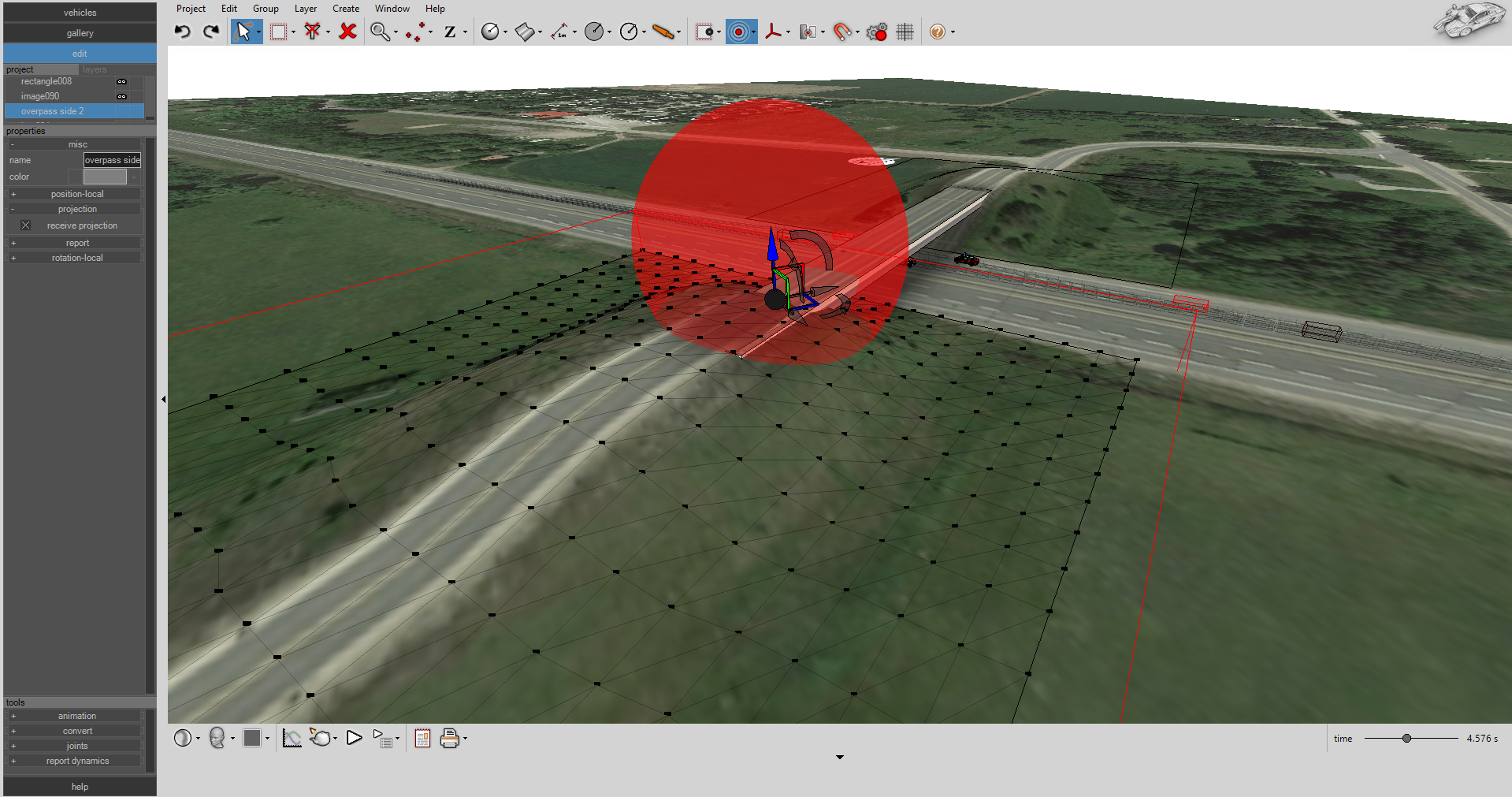Viewport: 1512px width, 797px height.
Task: Expand the position-local properties section
Action: point(13,193)
